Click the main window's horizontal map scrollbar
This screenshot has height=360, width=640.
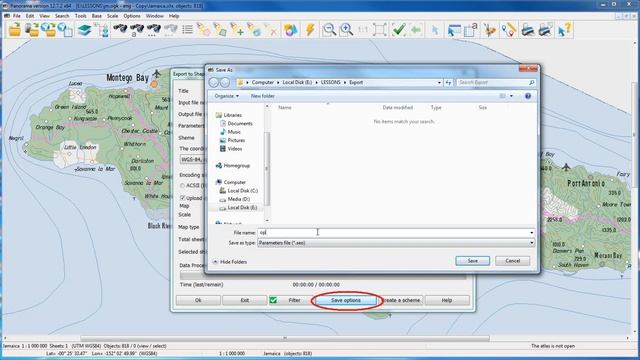285,338
